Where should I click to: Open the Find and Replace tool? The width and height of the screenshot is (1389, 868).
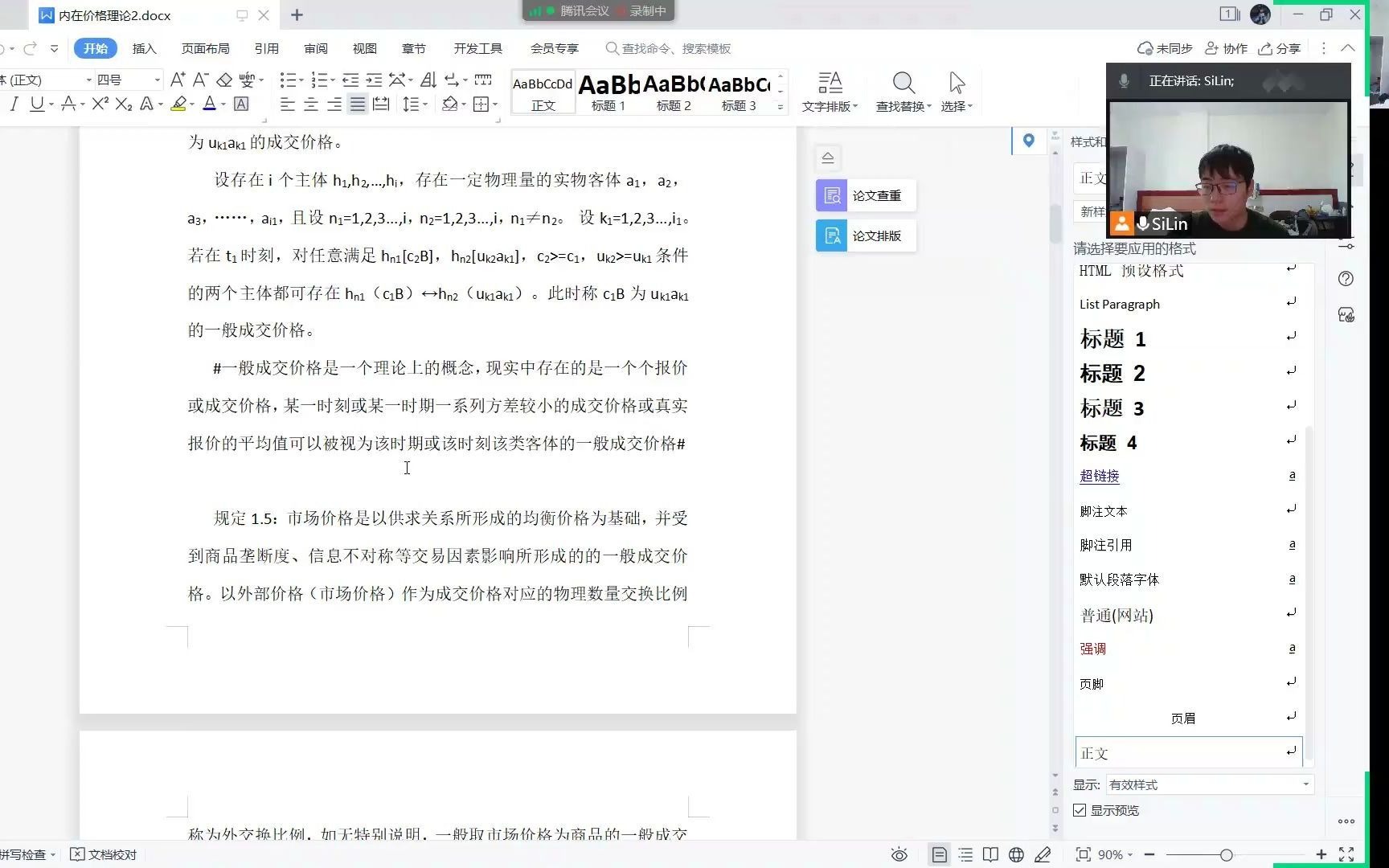coord(903,92)
